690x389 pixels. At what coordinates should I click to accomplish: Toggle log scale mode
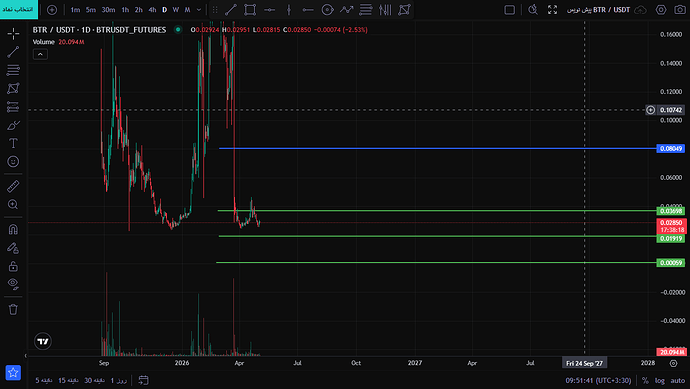(x=660, y=380)
